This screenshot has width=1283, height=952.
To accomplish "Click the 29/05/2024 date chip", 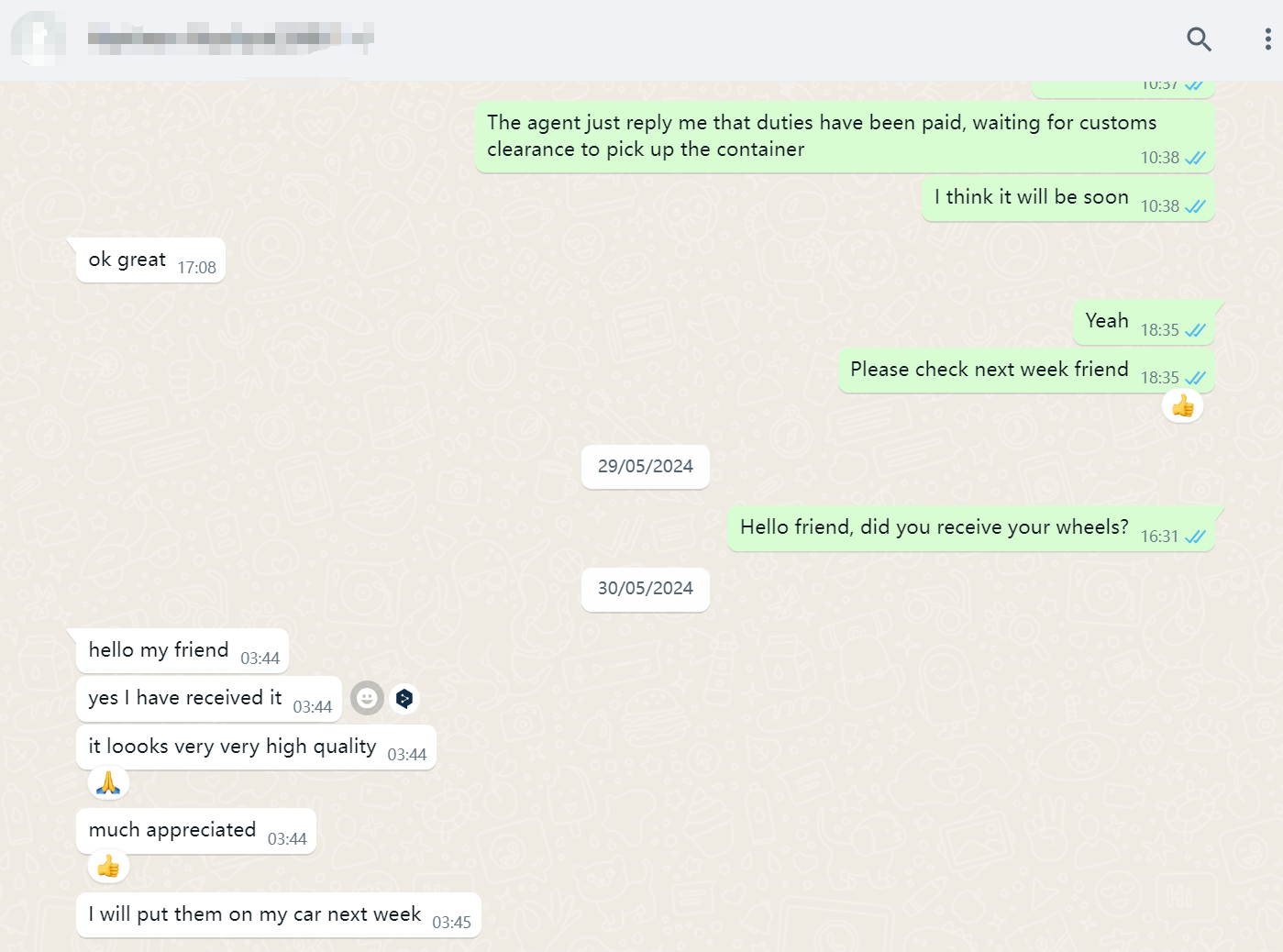I will tap(645, 467).
